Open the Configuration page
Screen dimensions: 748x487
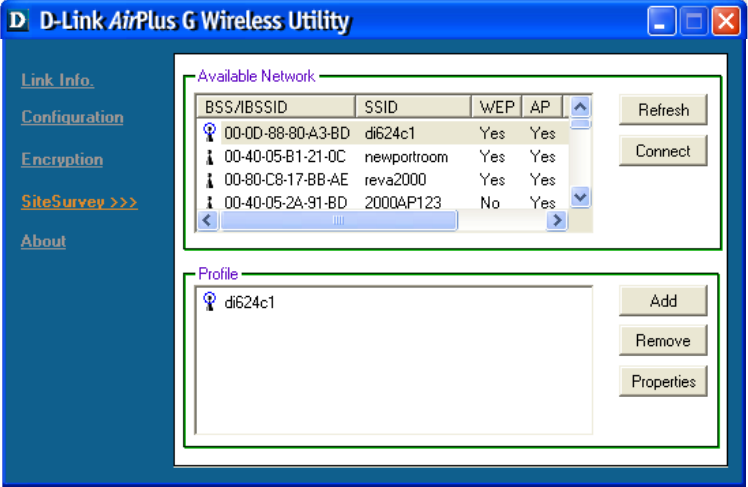[x=72, y=117]
